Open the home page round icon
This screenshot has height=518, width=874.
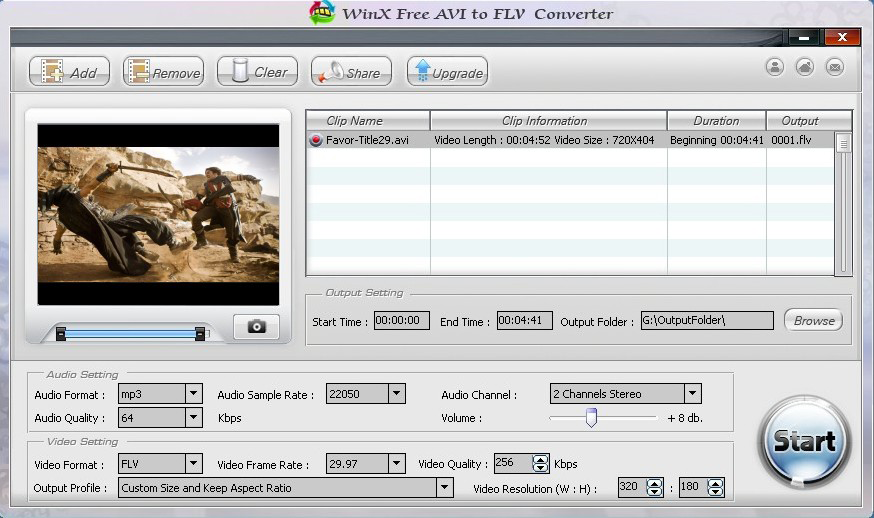(805, 67)
